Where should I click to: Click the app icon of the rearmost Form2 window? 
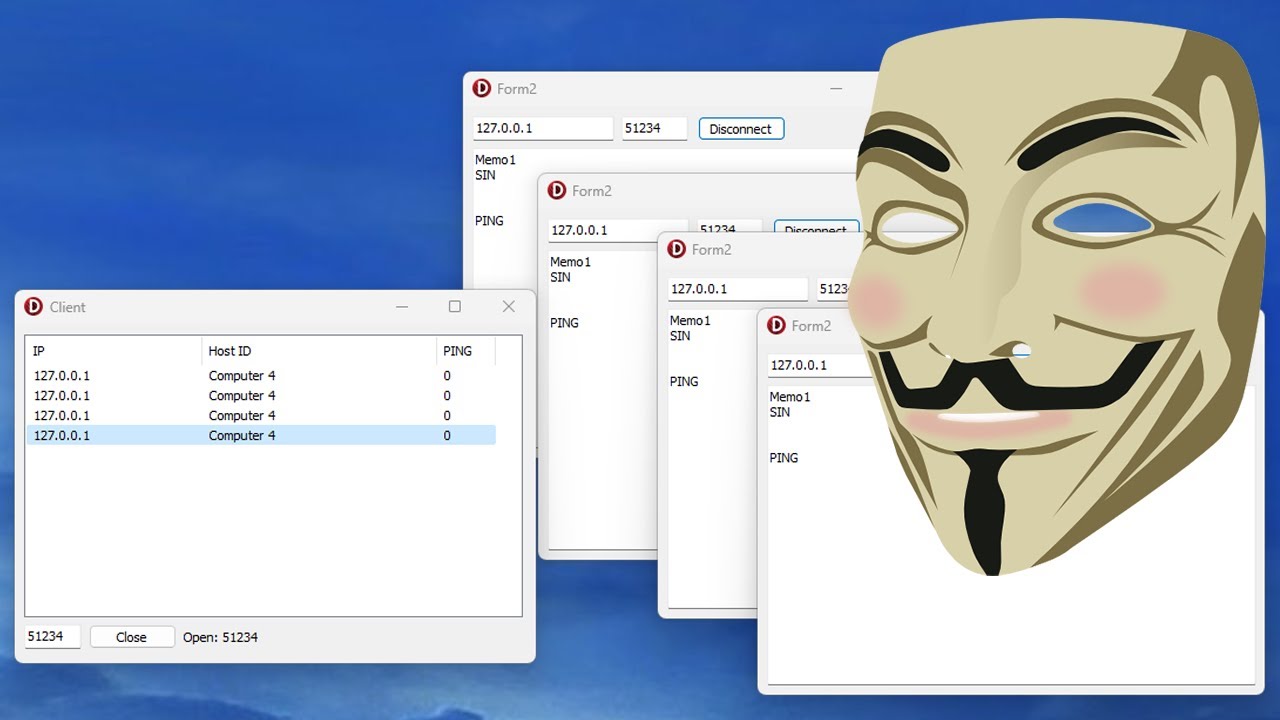tap(482, 88)
